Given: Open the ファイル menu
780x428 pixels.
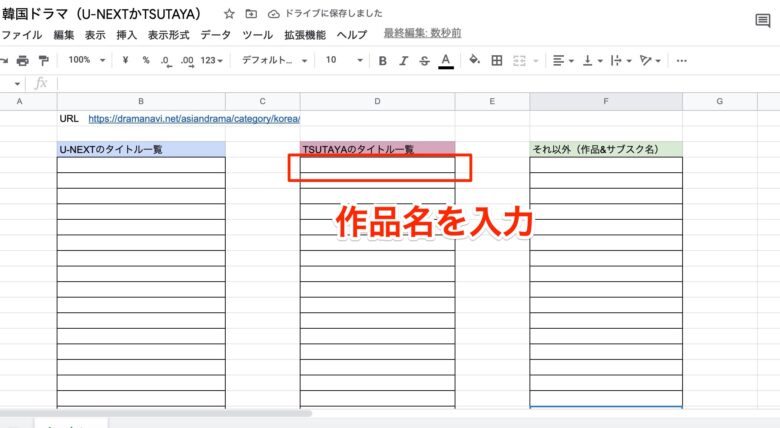Looking at the screenshot, I should click(x=21, y=35).
